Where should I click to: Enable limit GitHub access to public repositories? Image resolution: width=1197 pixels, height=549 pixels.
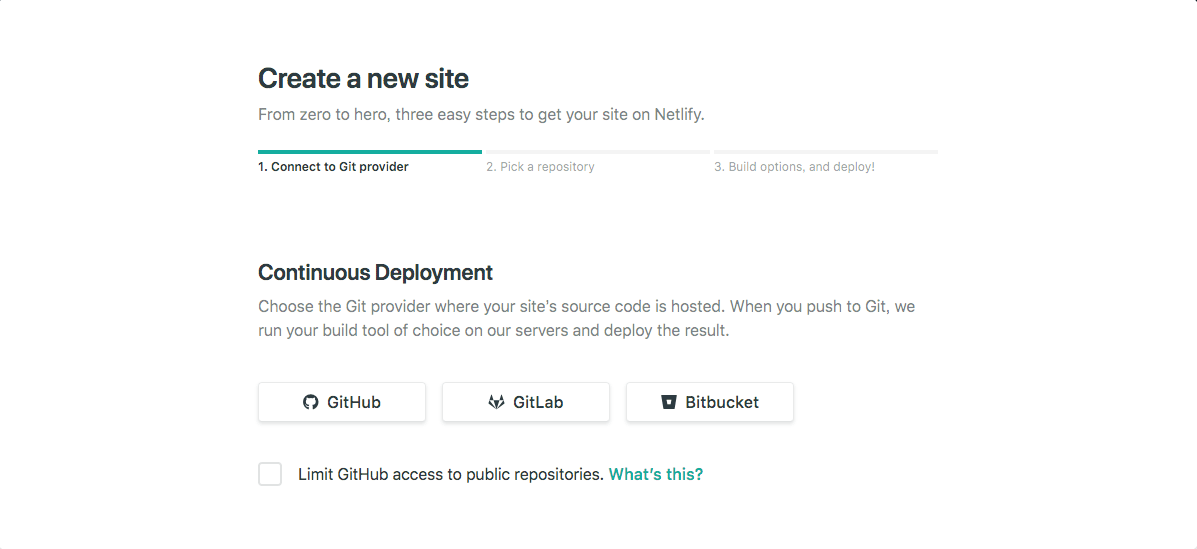point(270,474)
